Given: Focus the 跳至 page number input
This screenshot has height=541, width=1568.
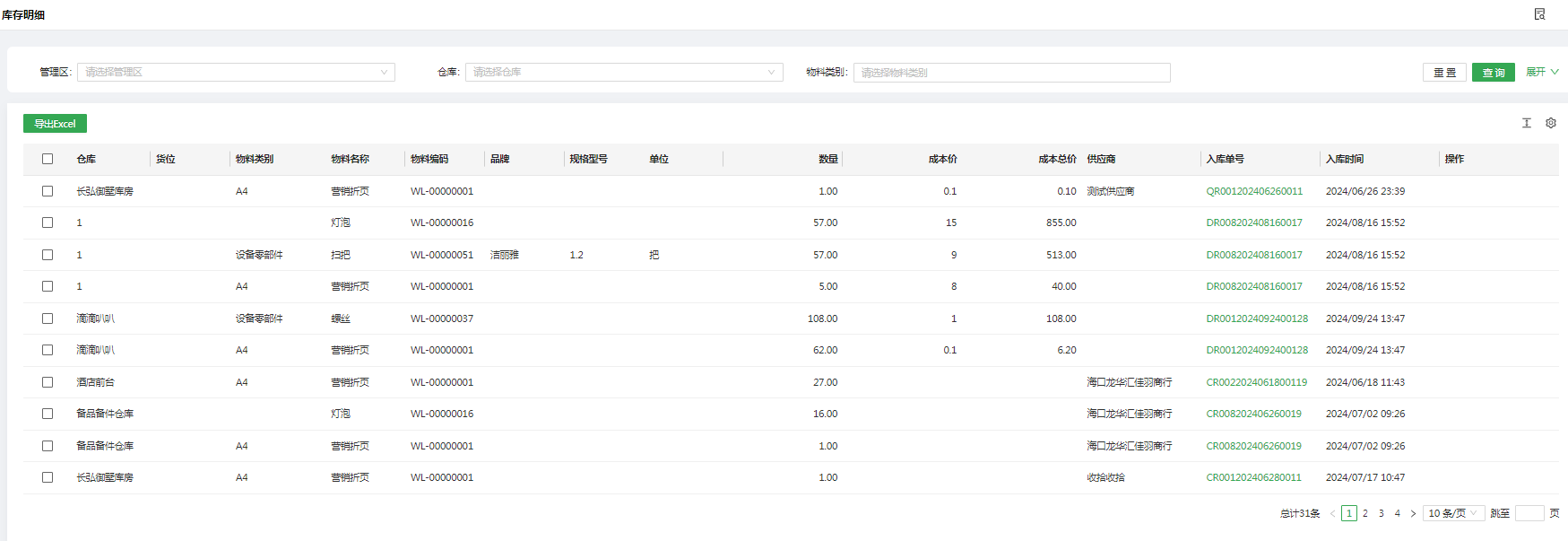Looking at the screenshot, I should tap(1529, 513).
